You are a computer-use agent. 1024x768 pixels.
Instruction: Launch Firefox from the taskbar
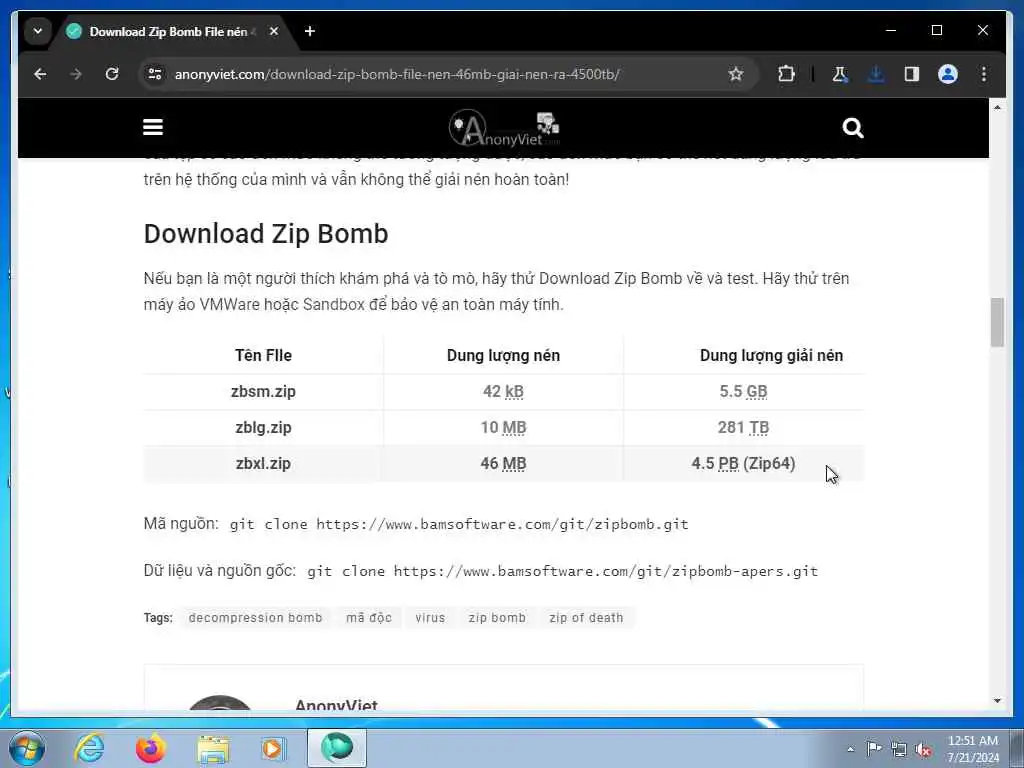pos(151,748)
